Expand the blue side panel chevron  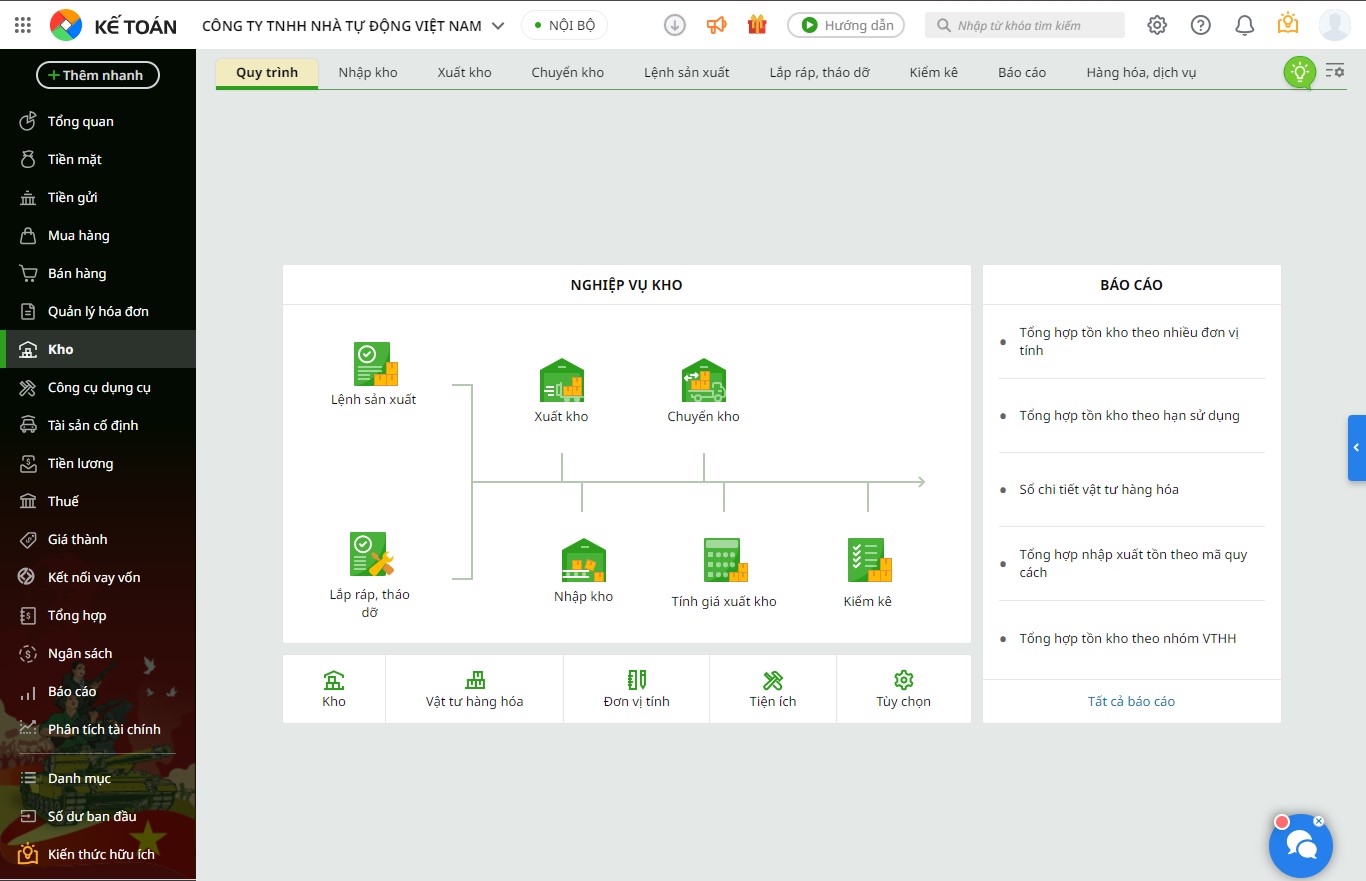(x=1357, y=448)
